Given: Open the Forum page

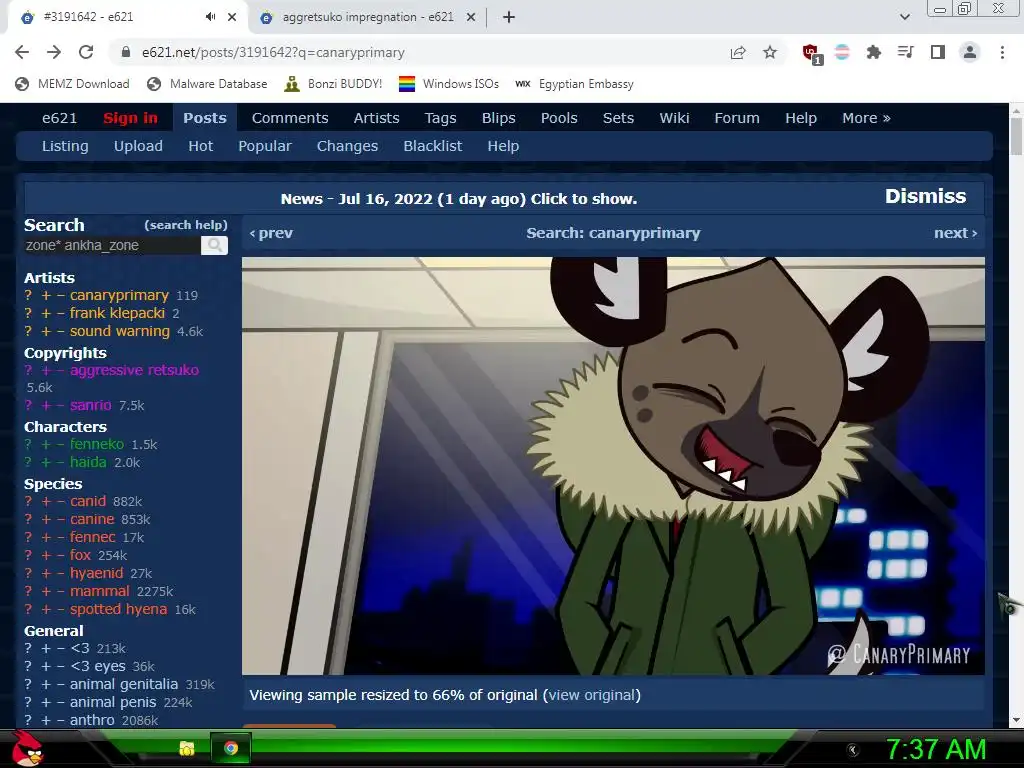Looking at the screenshot, I should point(737,118).
